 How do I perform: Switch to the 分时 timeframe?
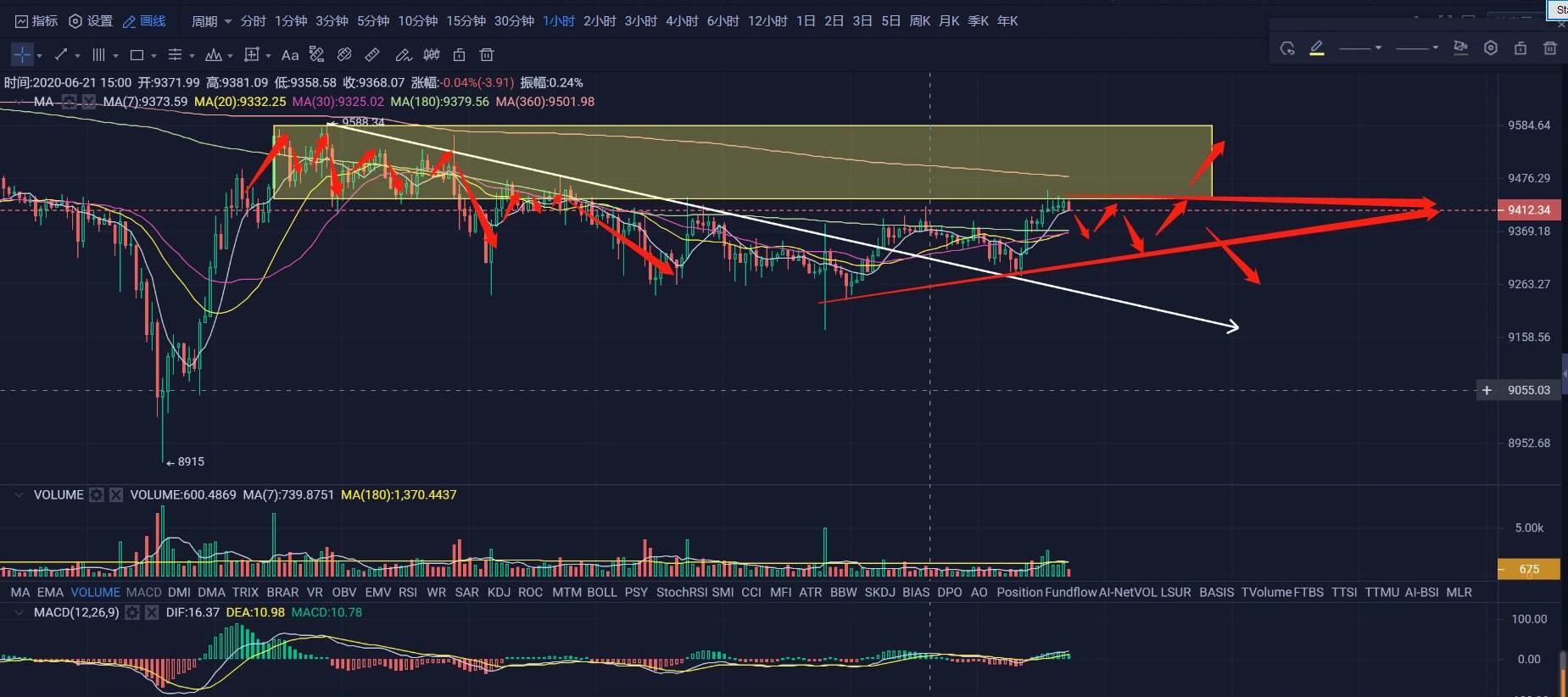pos(253,21)
